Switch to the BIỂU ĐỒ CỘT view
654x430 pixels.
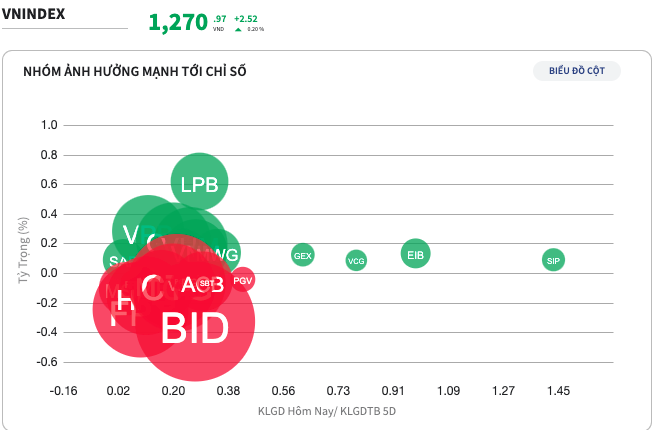(x=577, y=71)
